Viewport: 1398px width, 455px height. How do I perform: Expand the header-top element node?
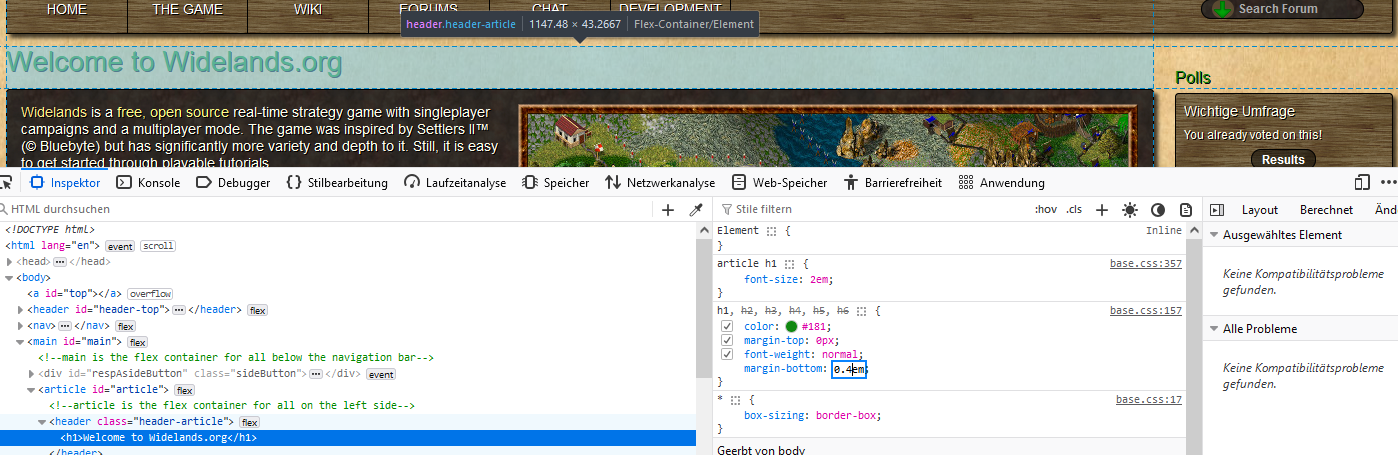(x=20, y=310)
